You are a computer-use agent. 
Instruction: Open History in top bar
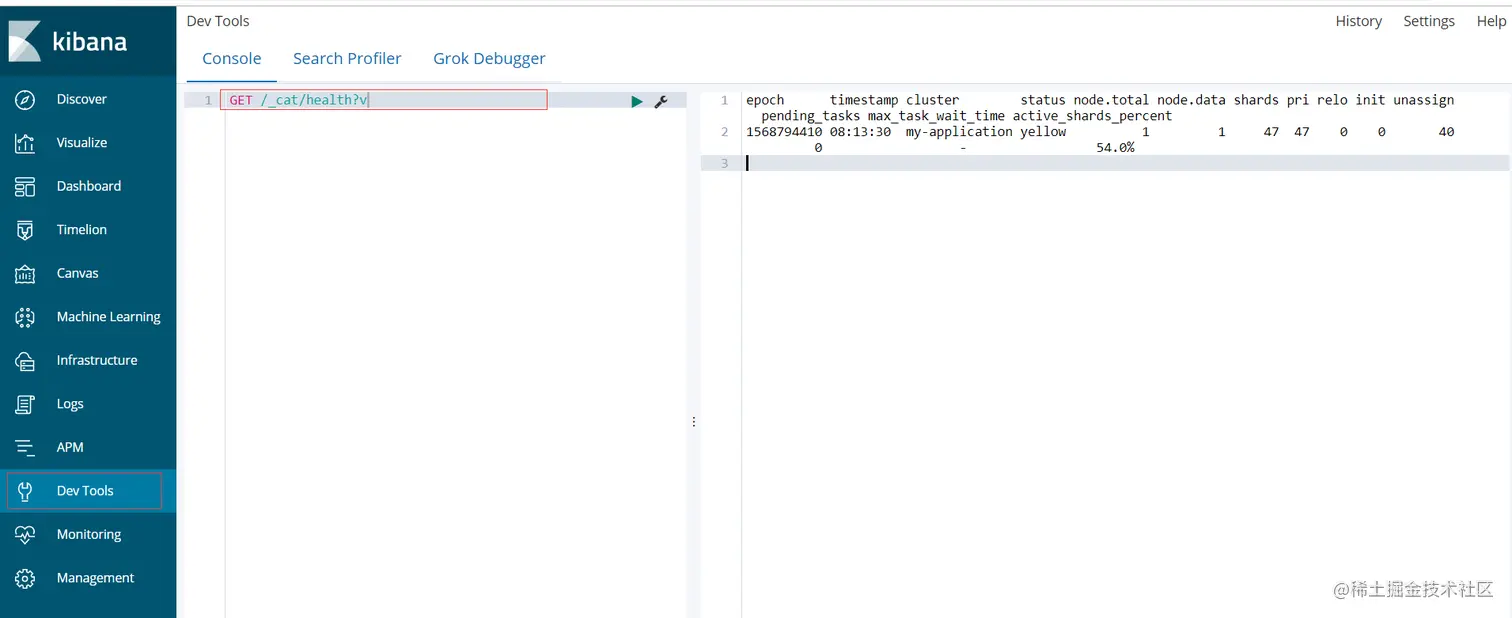tap(1358, 21)
